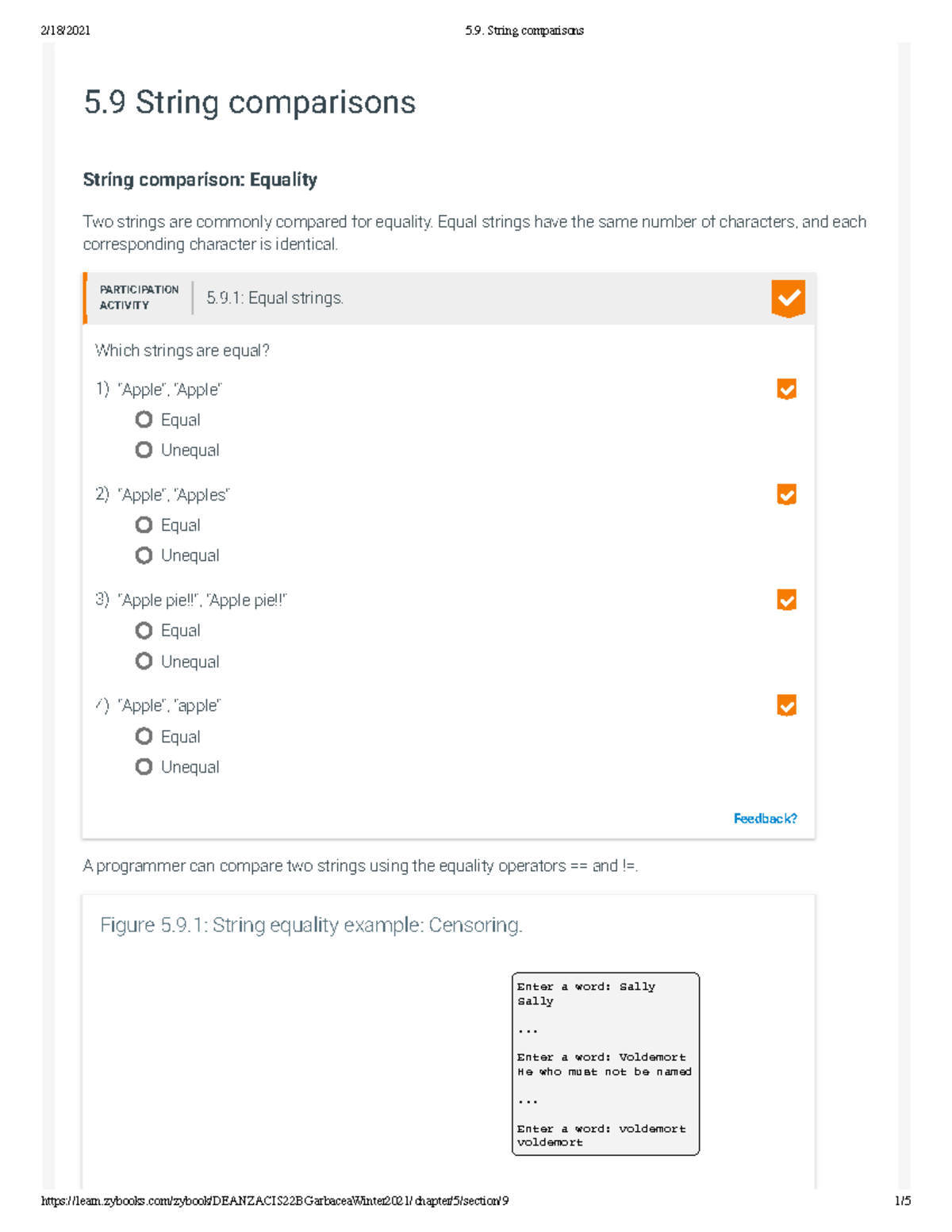Click the 5.9 String comparisons heading

[248, 102]
